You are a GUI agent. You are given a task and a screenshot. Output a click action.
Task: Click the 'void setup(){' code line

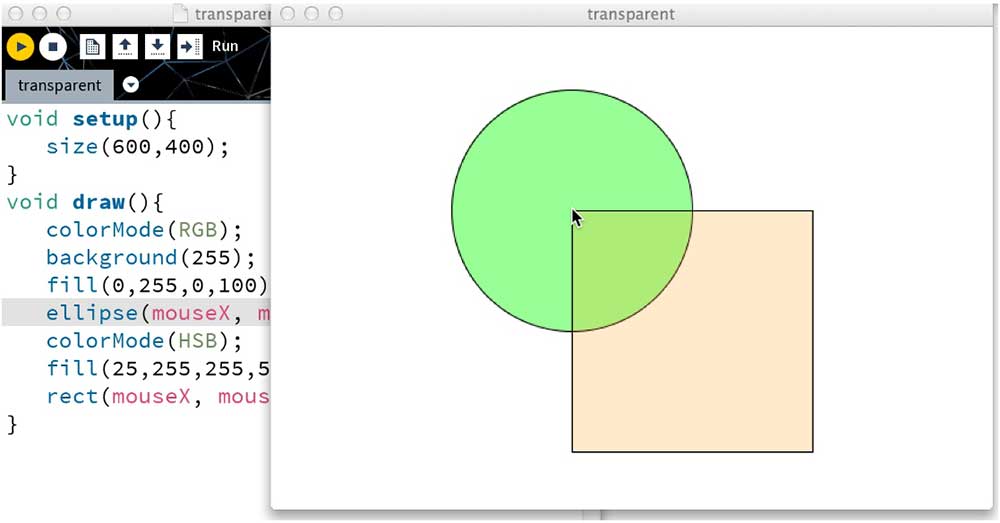point(92,119)
